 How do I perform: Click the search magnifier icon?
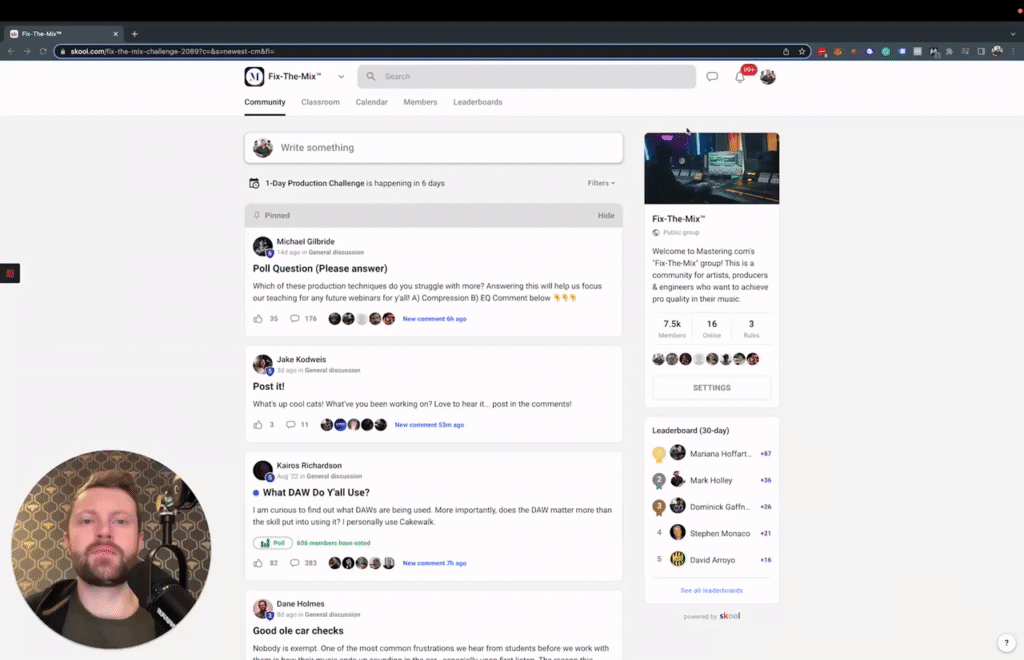point(370,76)
